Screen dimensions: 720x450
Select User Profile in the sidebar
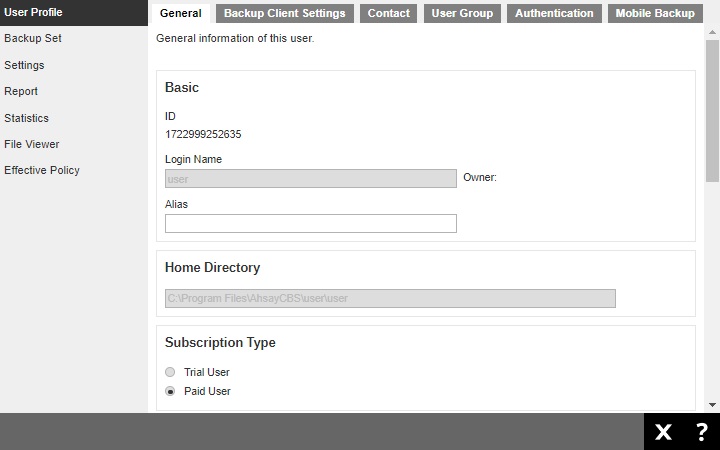[x=33, y=12]
